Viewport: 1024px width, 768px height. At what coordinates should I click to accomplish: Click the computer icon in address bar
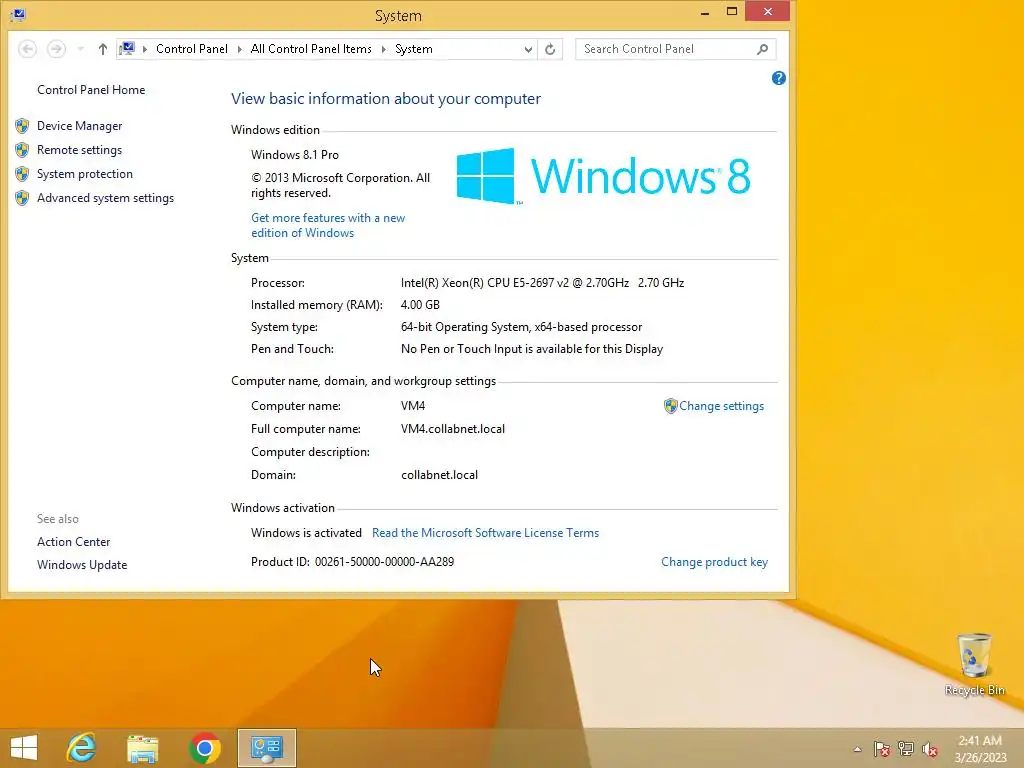127,49
